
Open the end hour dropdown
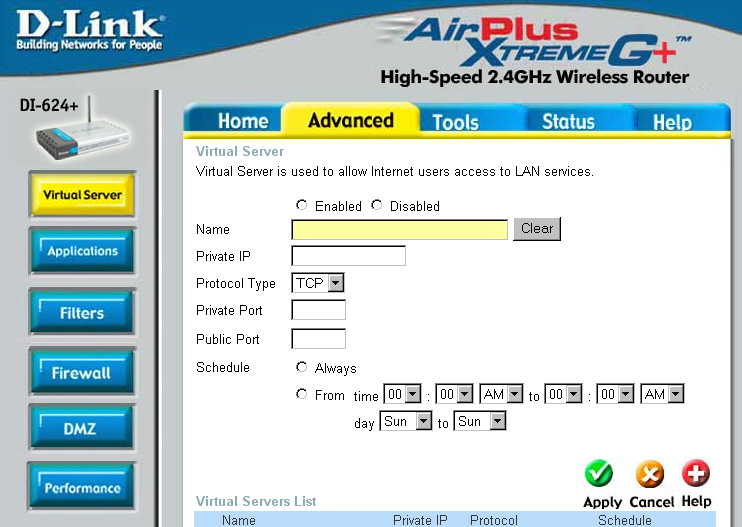(x=563, y=394)
